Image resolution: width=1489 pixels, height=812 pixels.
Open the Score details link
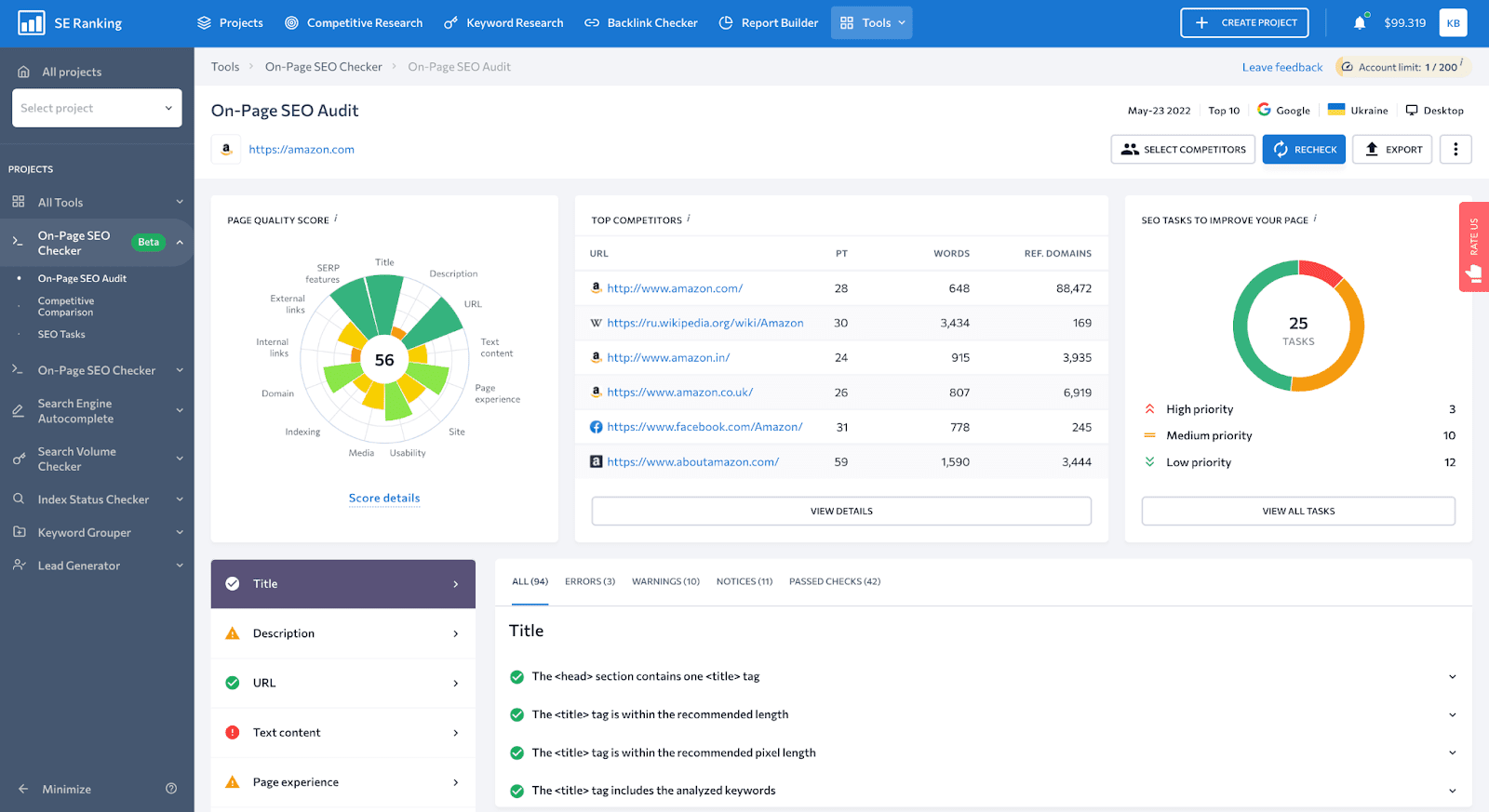[384, 499]
